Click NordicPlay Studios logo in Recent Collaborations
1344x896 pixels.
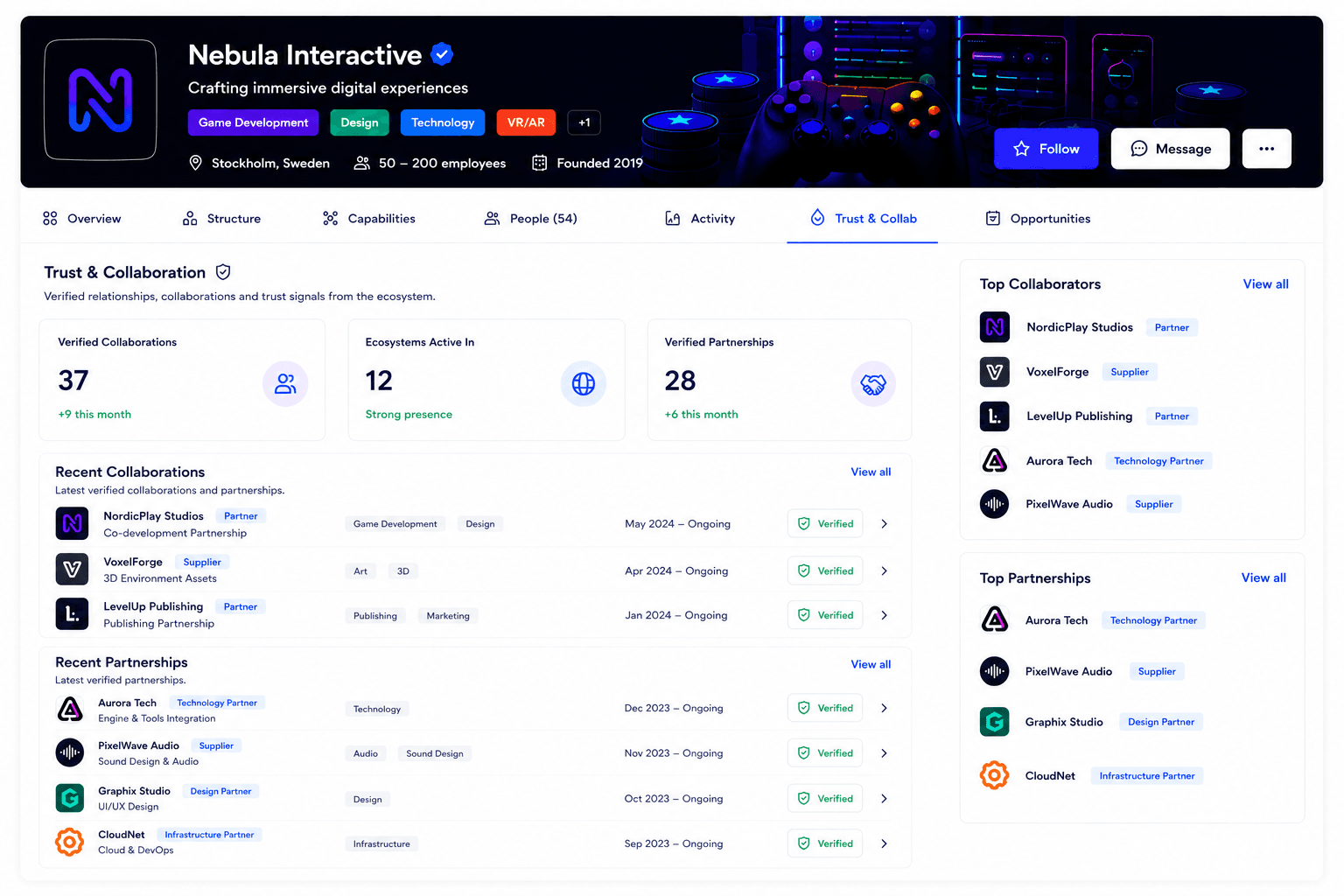(x=72, y=523)
